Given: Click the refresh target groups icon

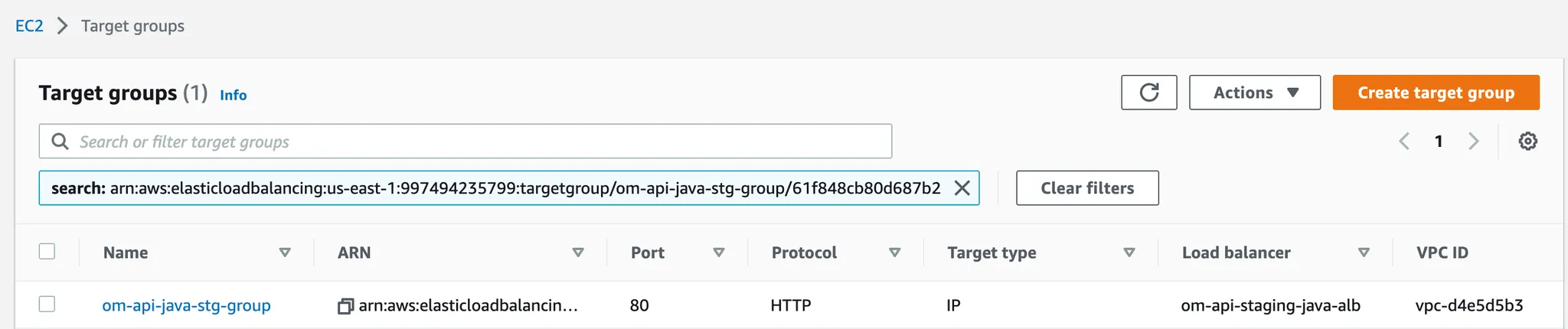Looking at the screenshot, I should pos(1148,93).
